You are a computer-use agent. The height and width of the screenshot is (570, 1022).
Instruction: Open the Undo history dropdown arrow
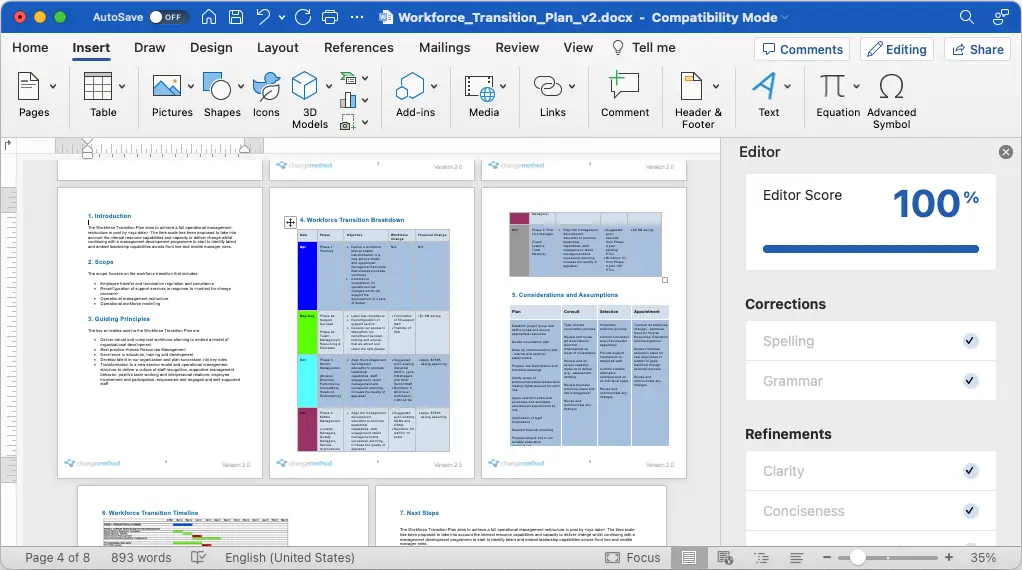[282, 18]
